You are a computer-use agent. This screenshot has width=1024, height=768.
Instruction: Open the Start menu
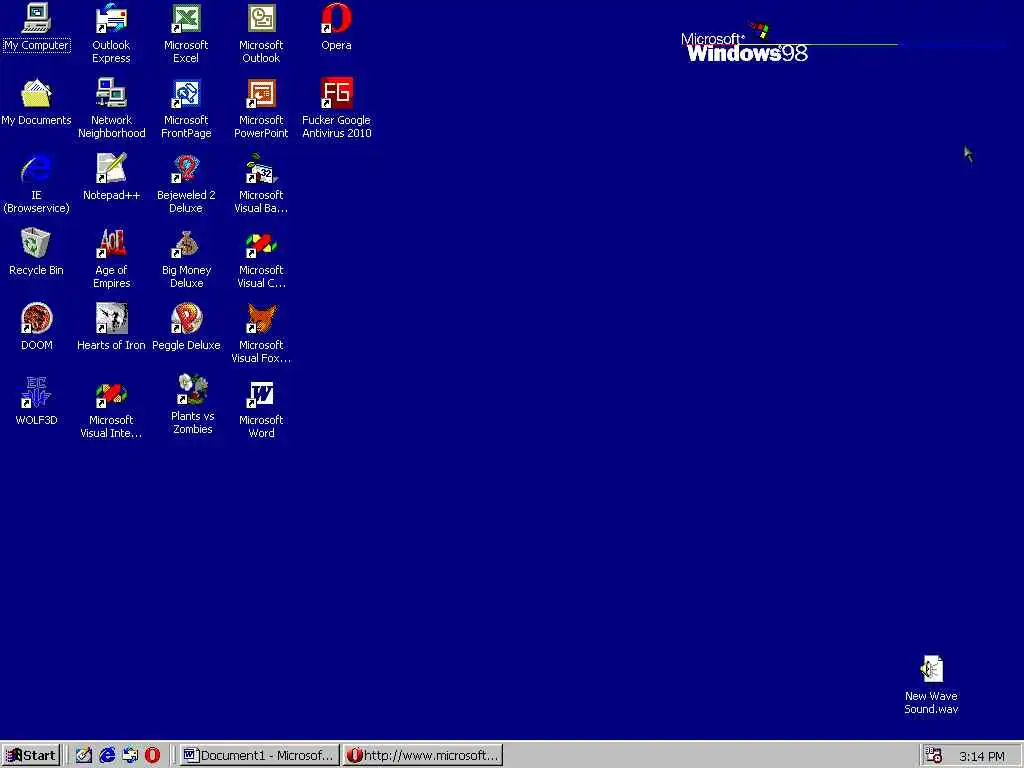31,756
